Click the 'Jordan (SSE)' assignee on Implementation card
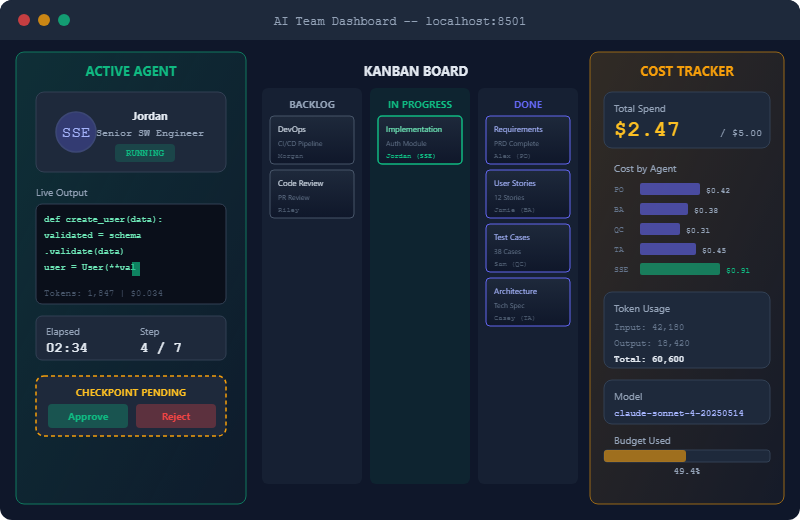800x520 pixels. click(x=411, y=156)
